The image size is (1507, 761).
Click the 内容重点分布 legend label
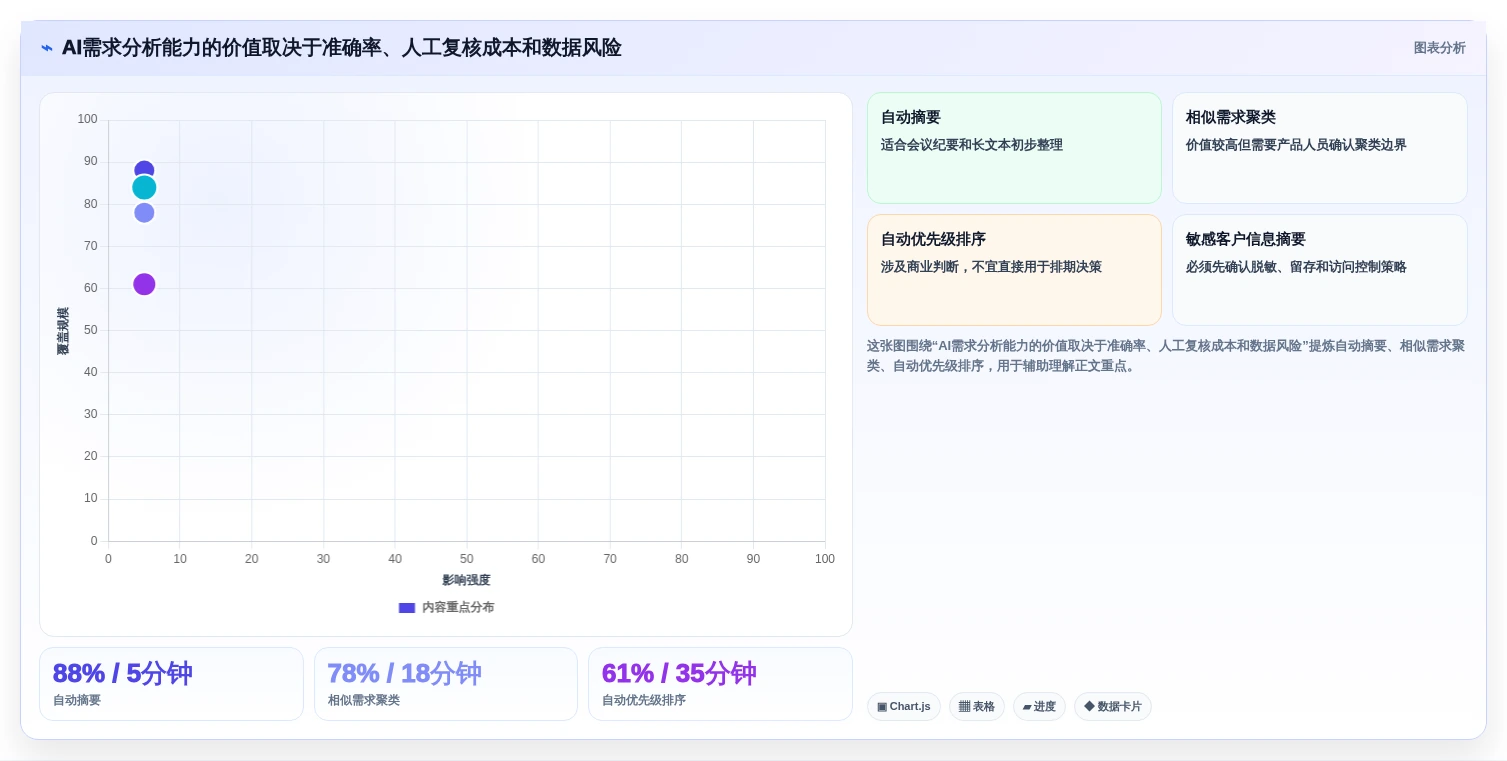pos(458,608)
